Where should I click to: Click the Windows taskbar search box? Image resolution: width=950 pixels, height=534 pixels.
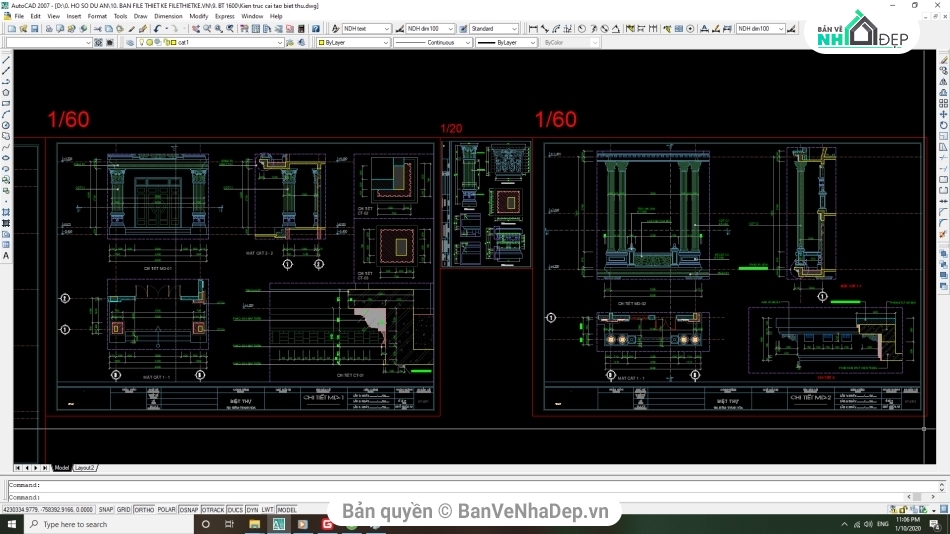[75, 524]
